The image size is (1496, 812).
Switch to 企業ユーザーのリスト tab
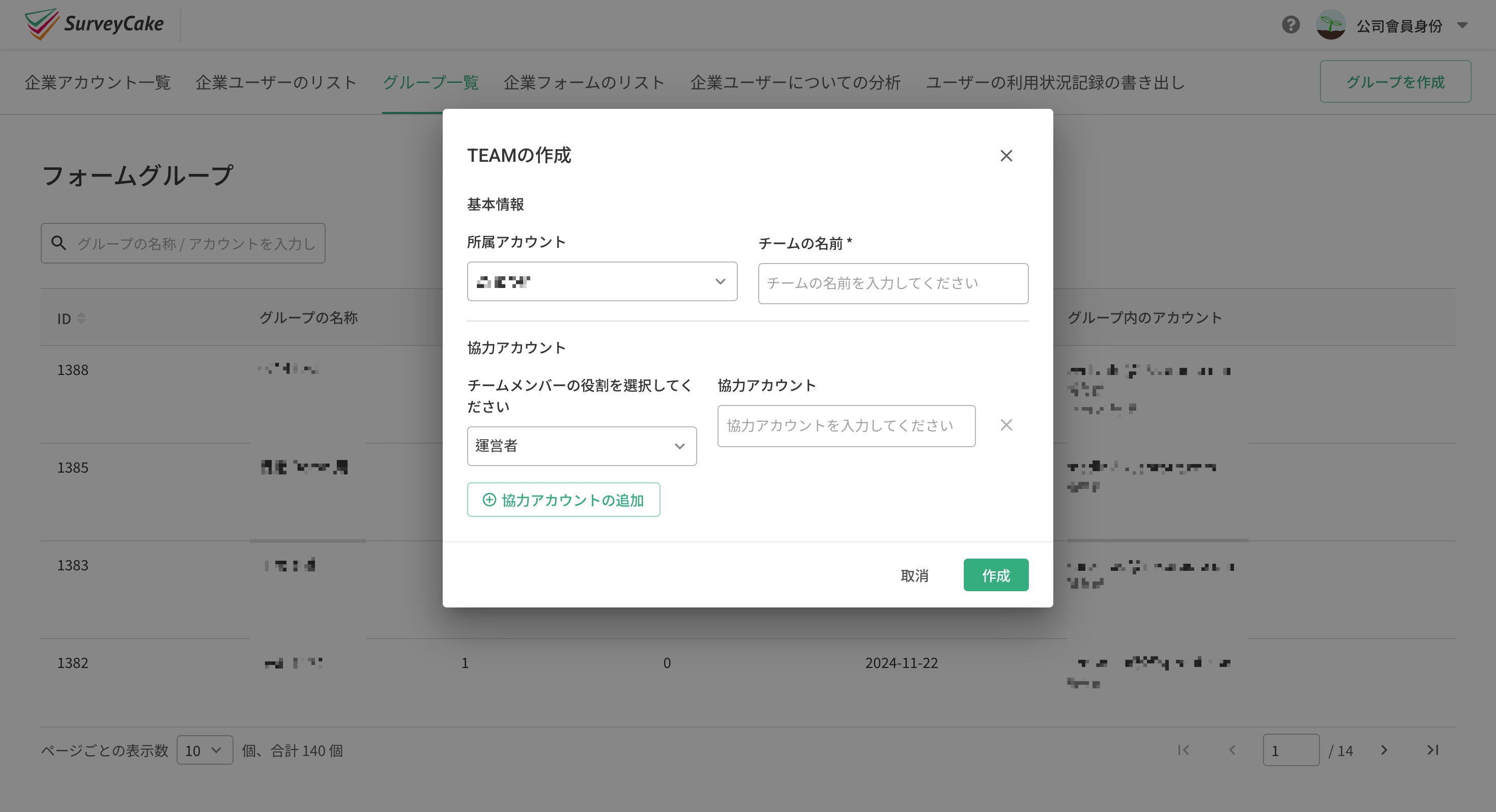pos(276,82)
